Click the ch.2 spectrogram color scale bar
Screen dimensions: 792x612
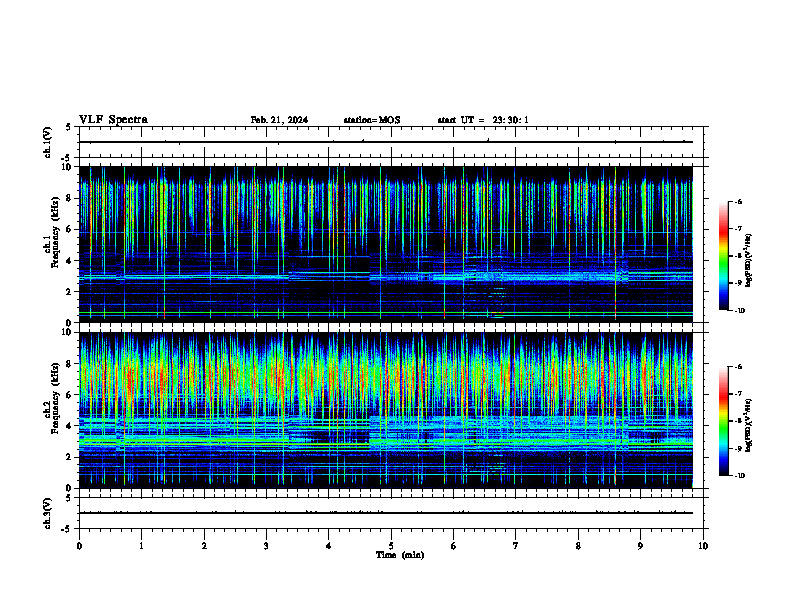pyautogui.click(x=723, y=421)
